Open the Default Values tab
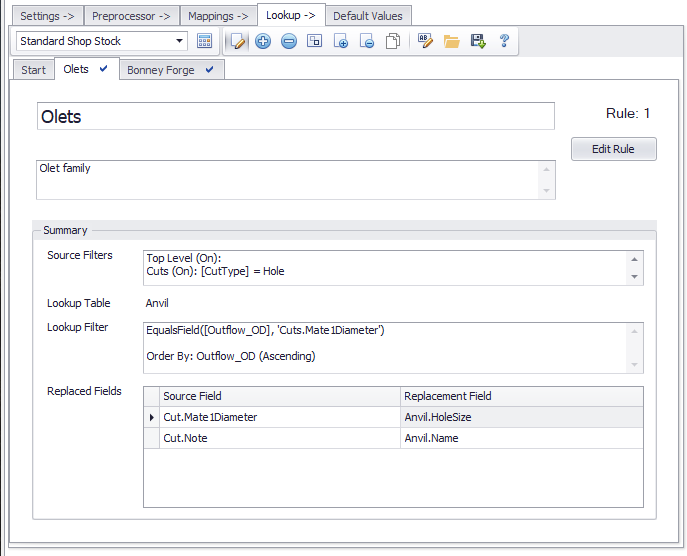Viewport: 687px width, 556px height. tap(368, 16)
